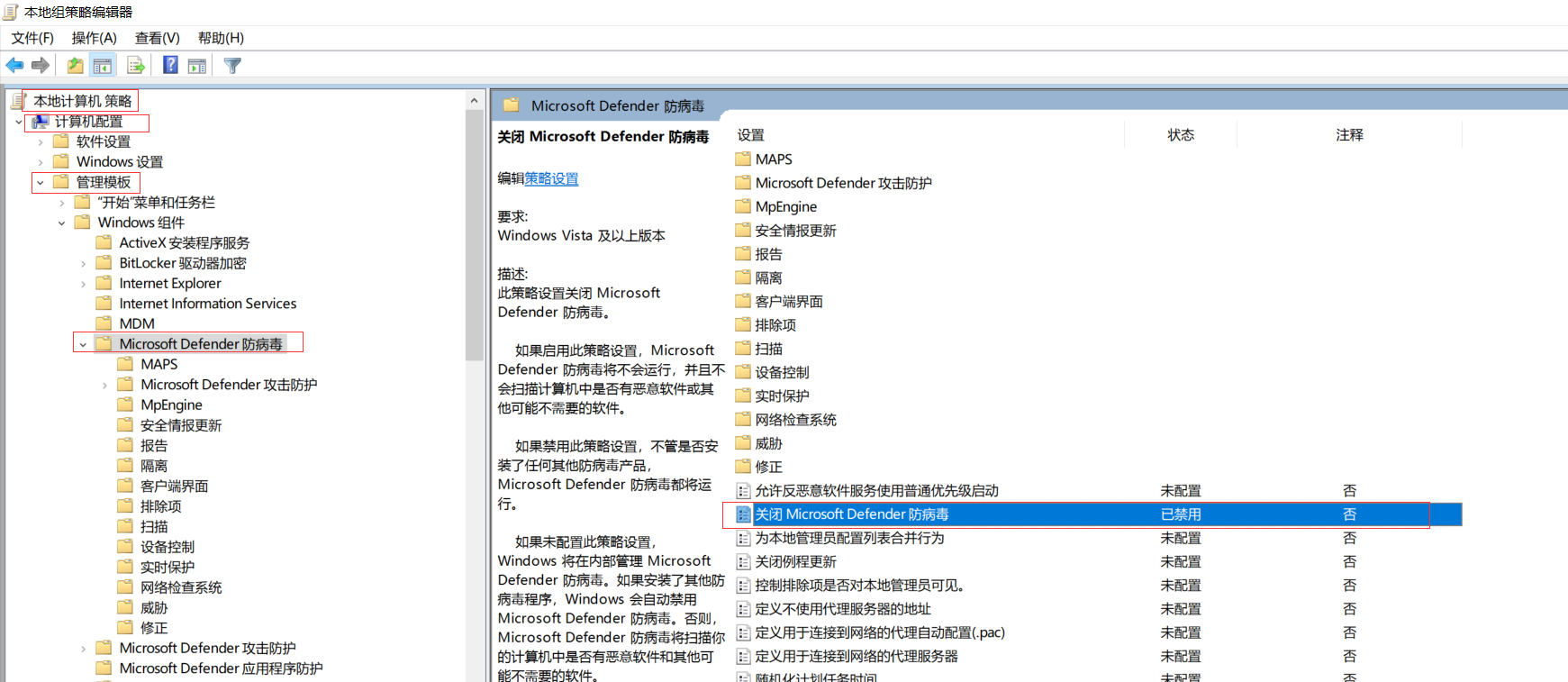Click the 计算机配置 computer icon in tree

click(x=41, y=122)
